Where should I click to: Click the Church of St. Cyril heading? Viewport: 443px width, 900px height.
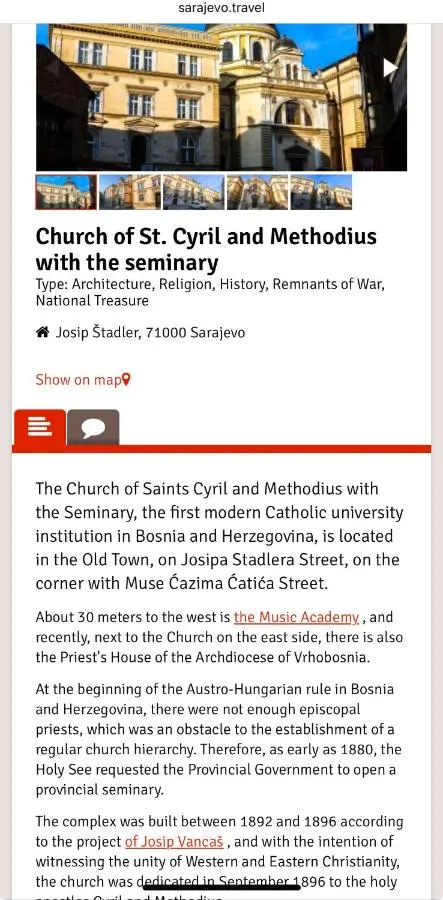(x=206, y=249)
